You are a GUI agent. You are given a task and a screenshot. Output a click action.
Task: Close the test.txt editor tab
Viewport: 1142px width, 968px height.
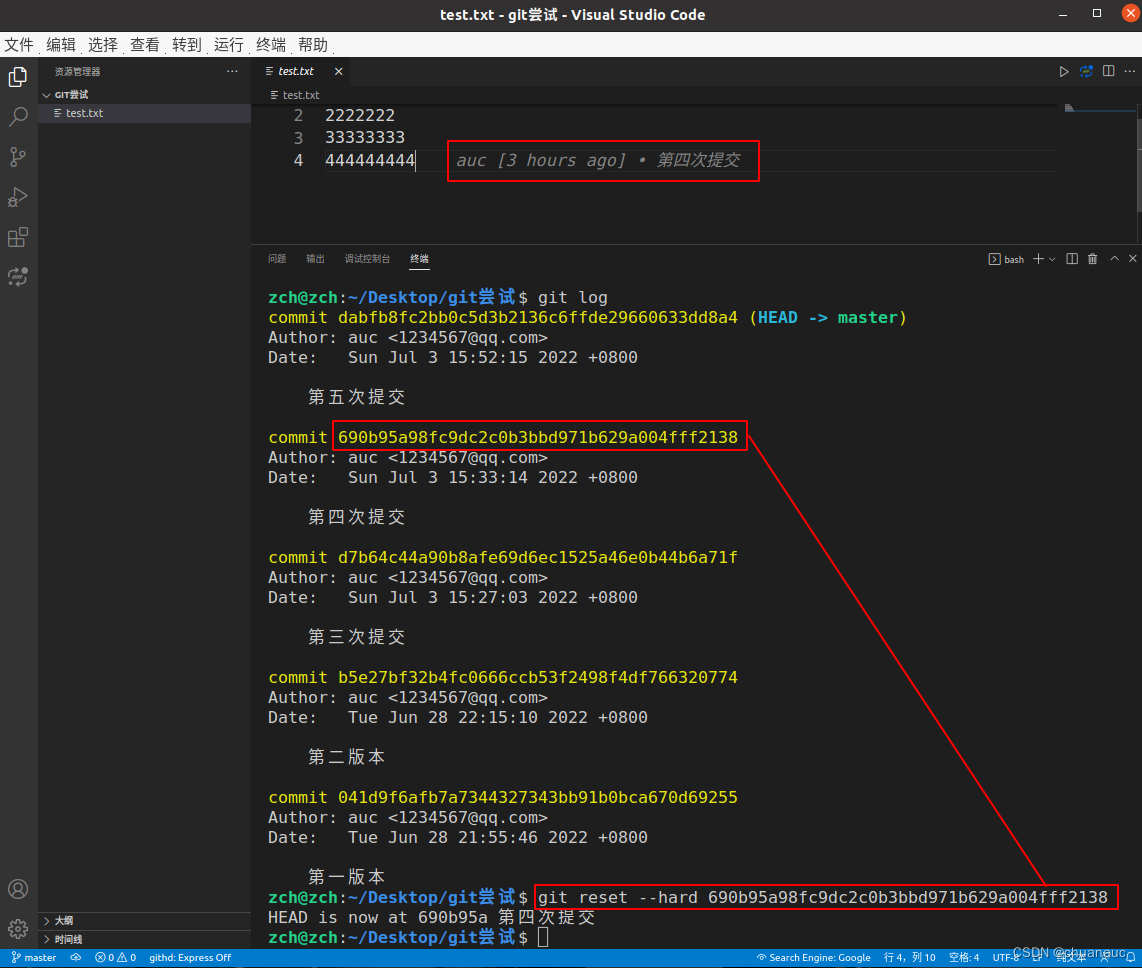(x=339, y=71)
